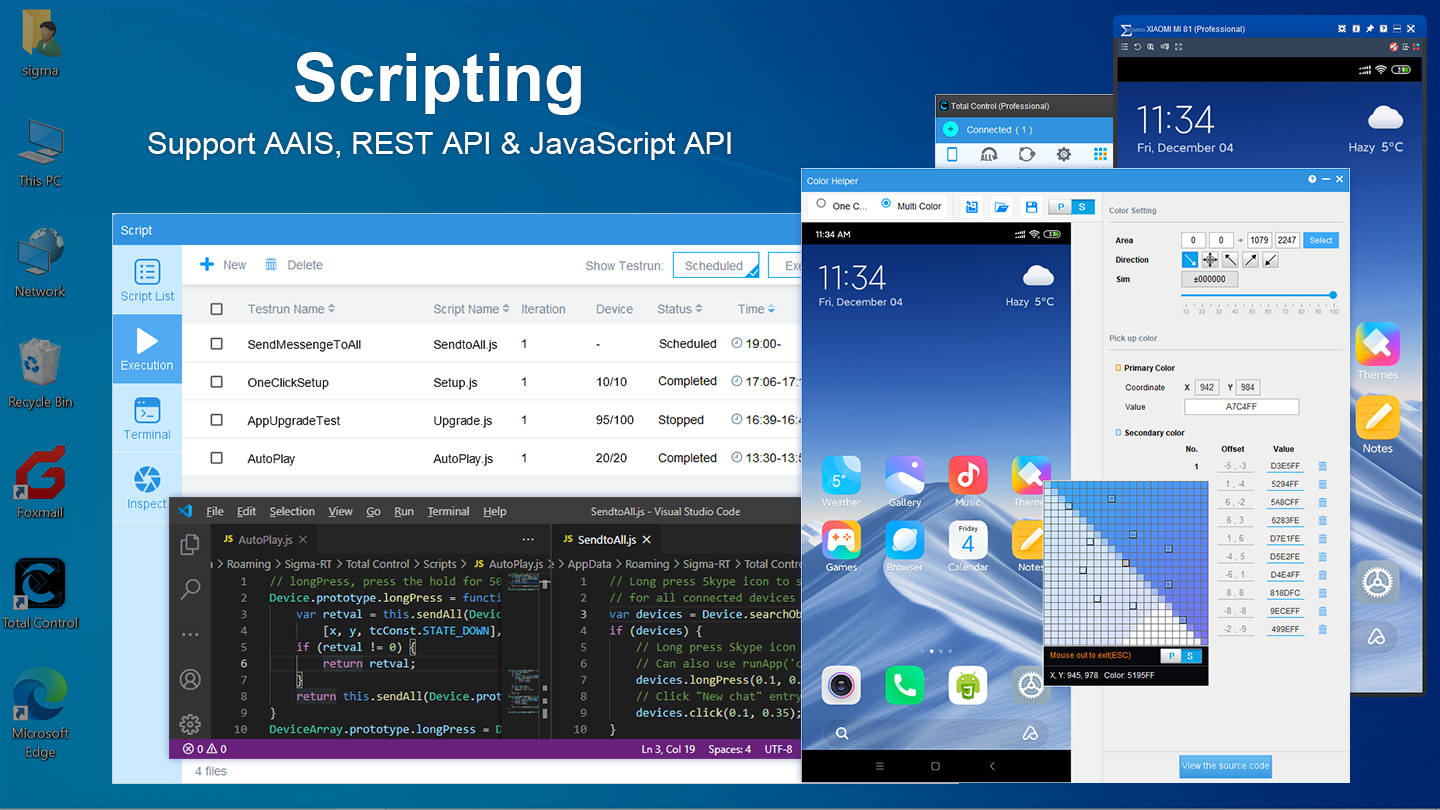Screen dimensions: 1440x810
Task: Open Color Helper help question icon
Action: click(x=1312, y=180)
